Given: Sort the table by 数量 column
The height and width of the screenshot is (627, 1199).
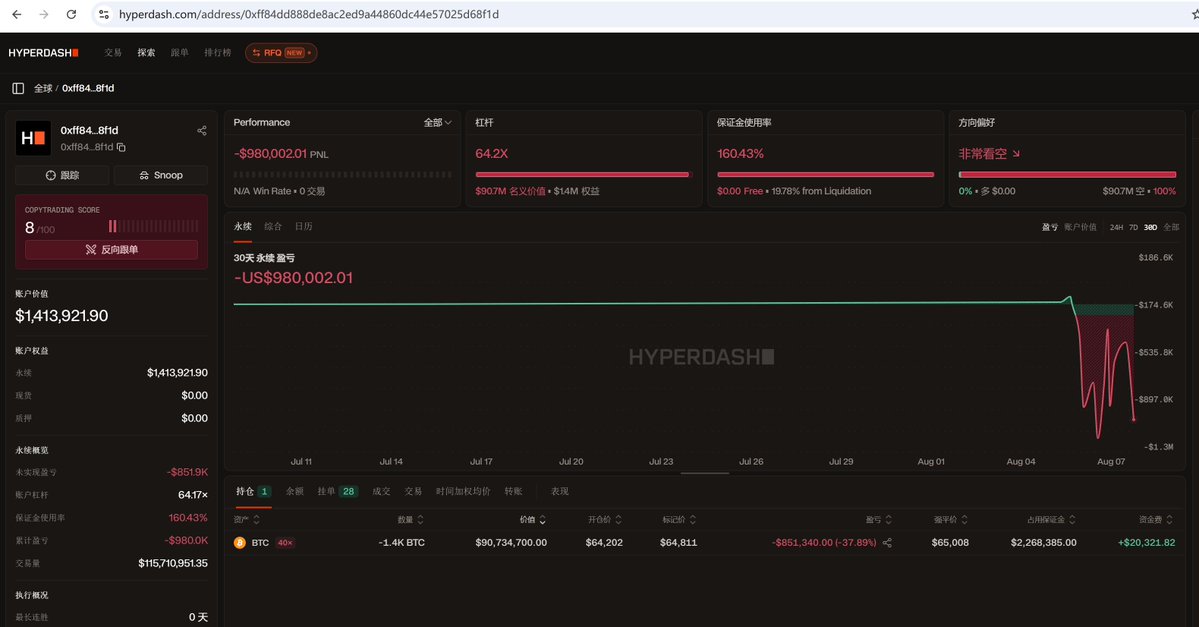Looking at the screenshot, I should point(411,520).
